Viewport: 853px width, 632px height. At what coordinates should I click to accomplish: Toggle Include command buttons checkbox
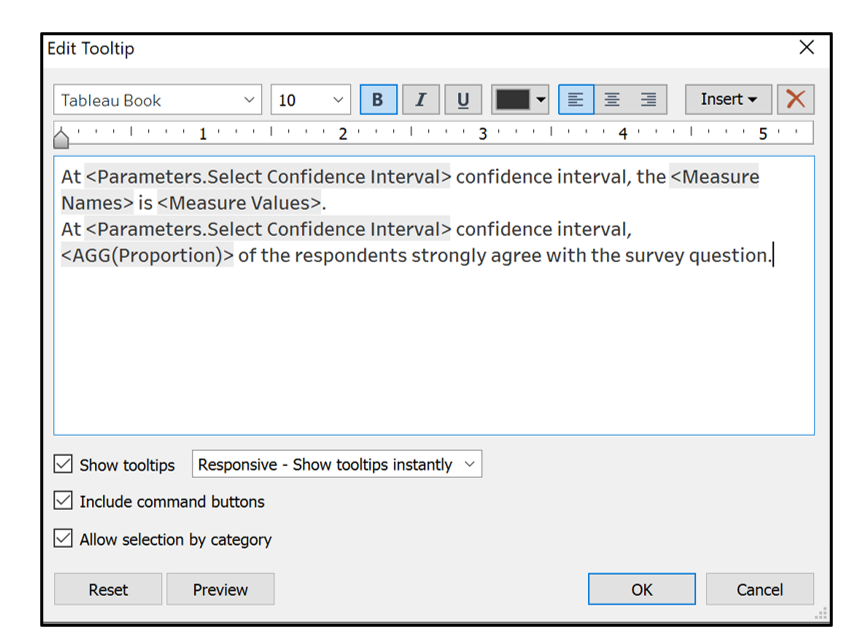click(x=64, y=501)
